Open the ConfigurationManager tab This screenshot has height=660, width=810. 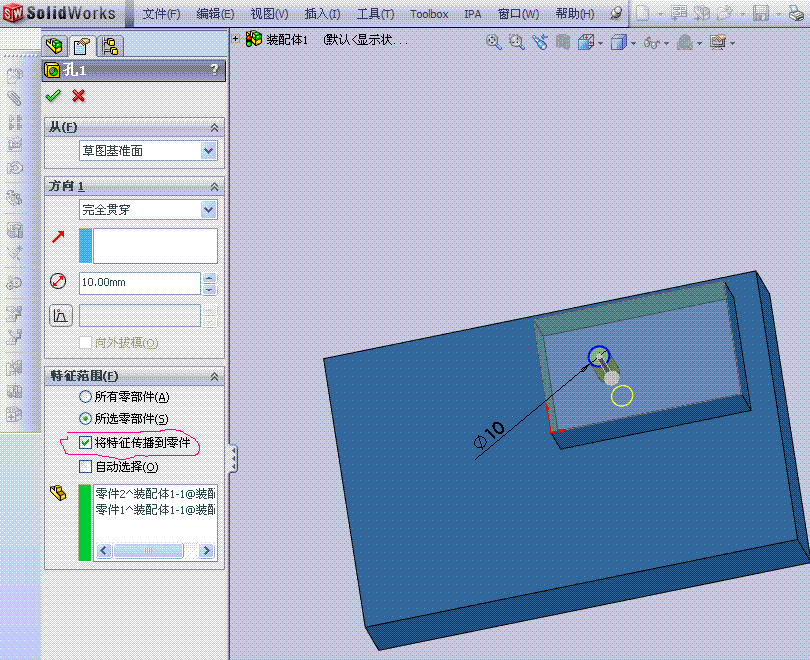pyautogui.click(x=110, y=46)
